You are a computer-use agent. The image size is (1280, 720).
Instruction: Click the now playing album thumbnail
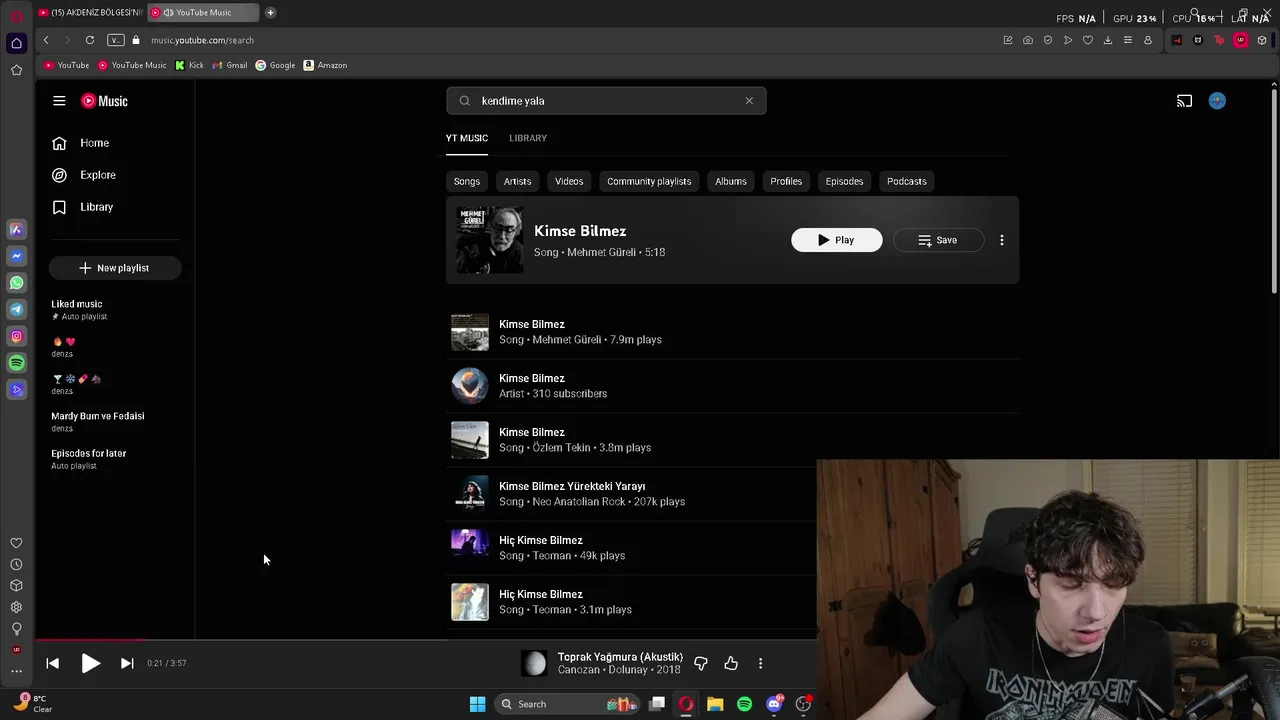[x=534, y=663]
